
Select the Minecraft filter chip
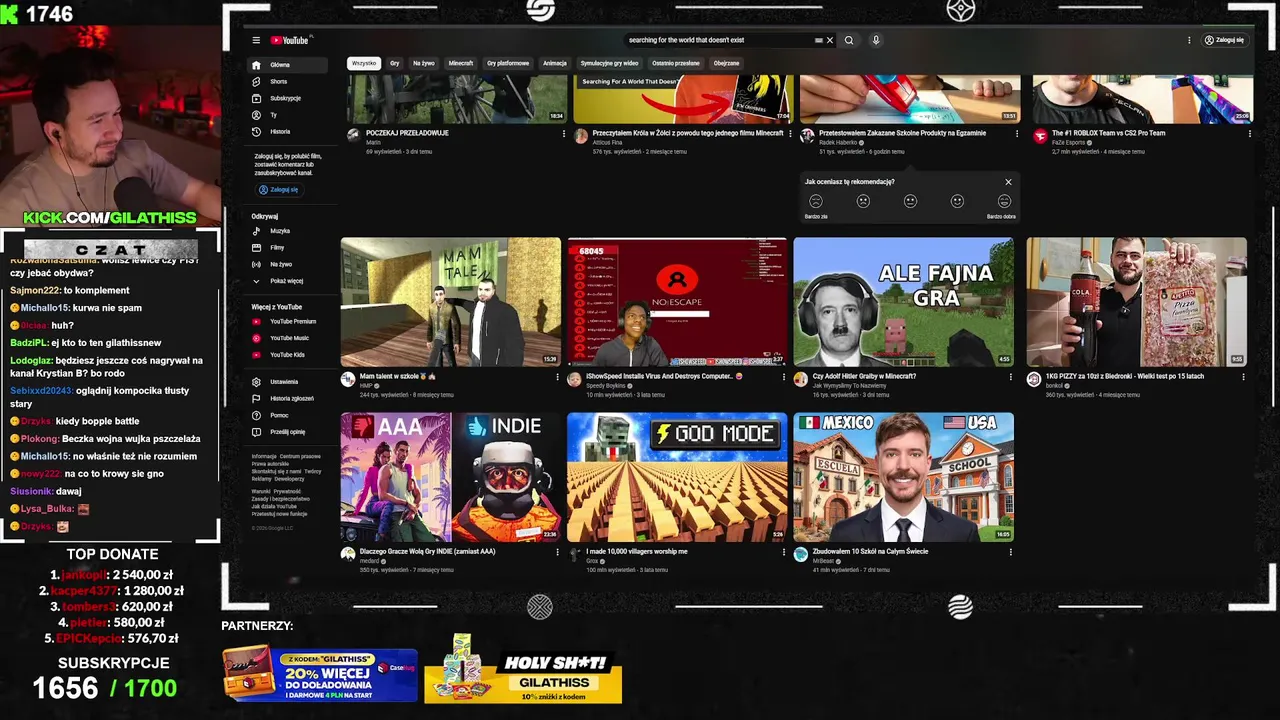coord(461,63)
